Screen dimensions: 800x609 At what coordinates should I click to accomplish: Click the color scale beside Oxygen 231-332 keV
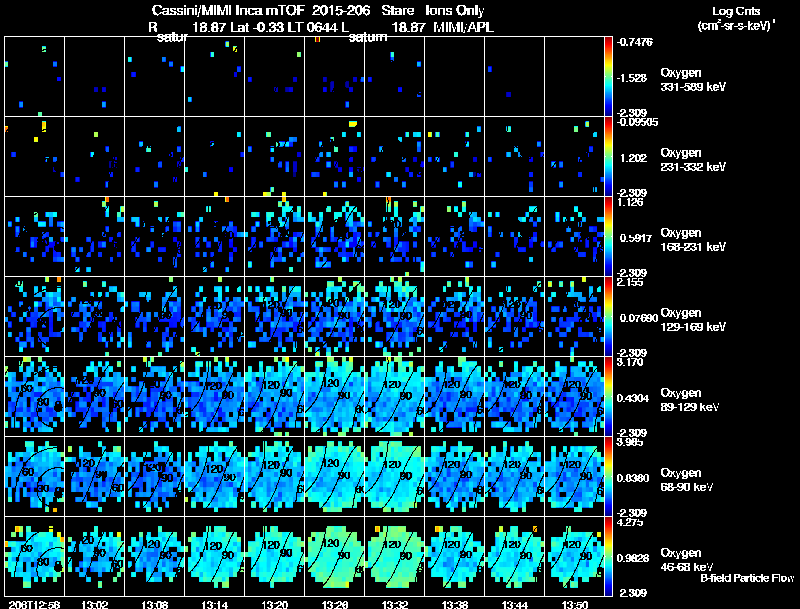[609, 156]
